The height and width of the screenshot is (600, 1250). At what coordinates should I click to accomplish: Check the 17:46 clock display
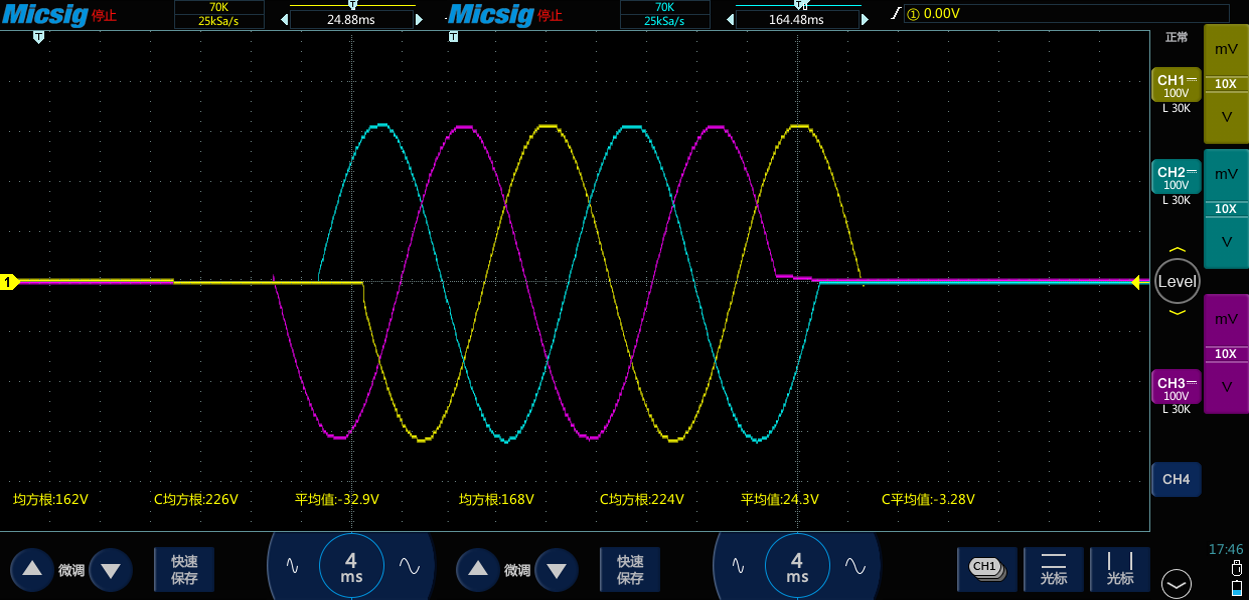tap(1226, 549)
